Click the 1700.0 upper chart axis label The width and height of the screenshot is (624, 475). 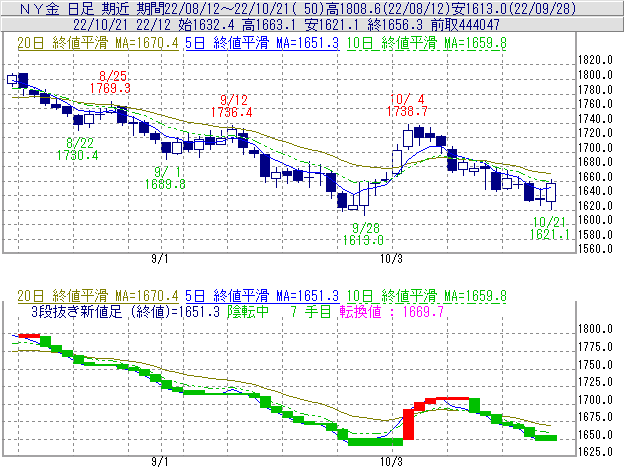pyautogui.click(x=595, y=148)
